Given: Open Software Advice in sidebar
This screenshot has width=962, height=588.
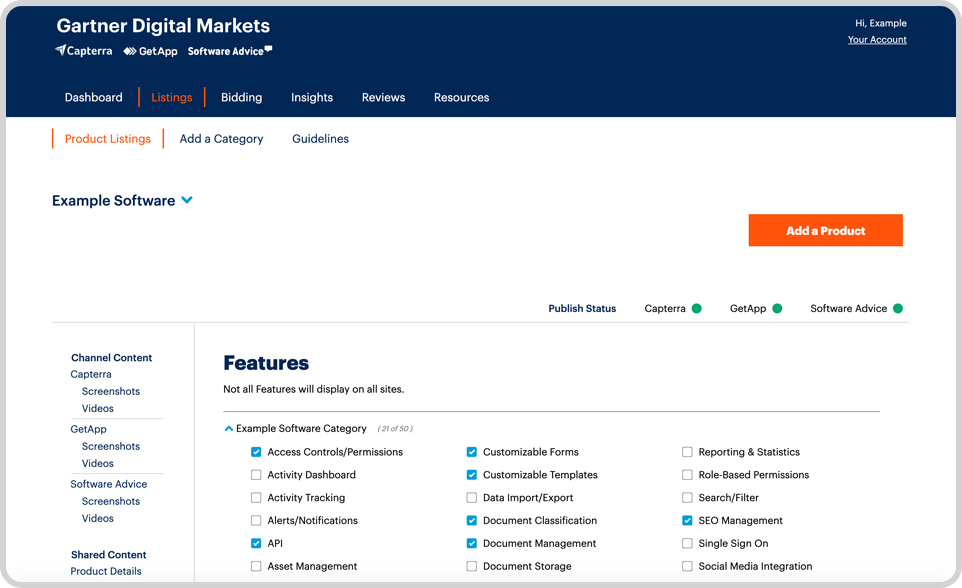Looking at the screenshot, I should (109, 484).
